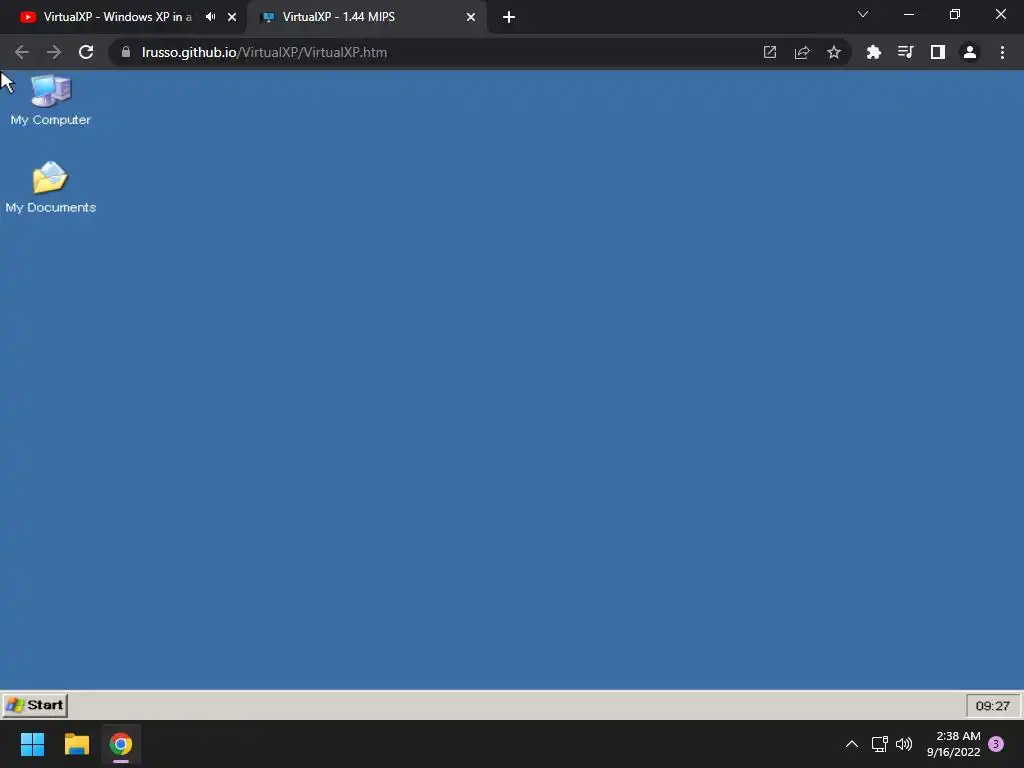
Task: Expand the tab search dropdown
Action: click(x=863, y=14)
